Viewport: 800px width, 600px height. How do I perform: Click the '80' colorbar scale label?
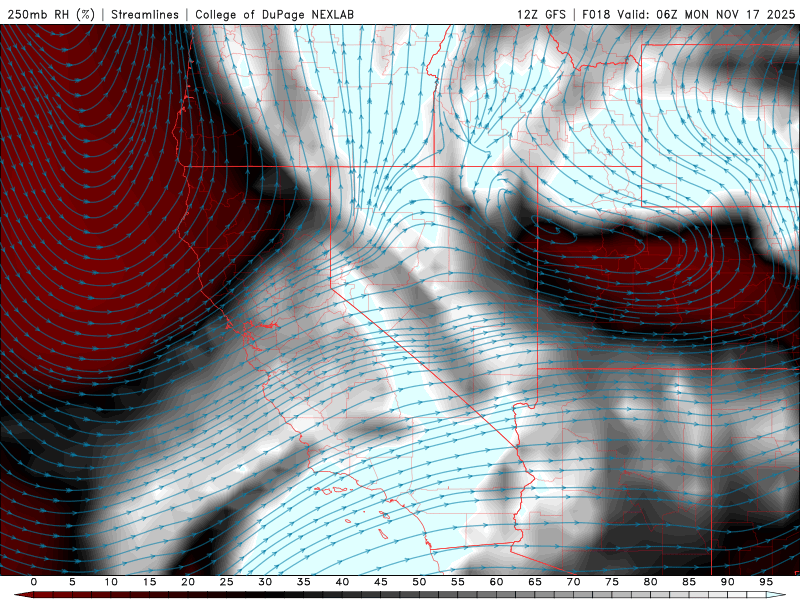pos(650,582)
